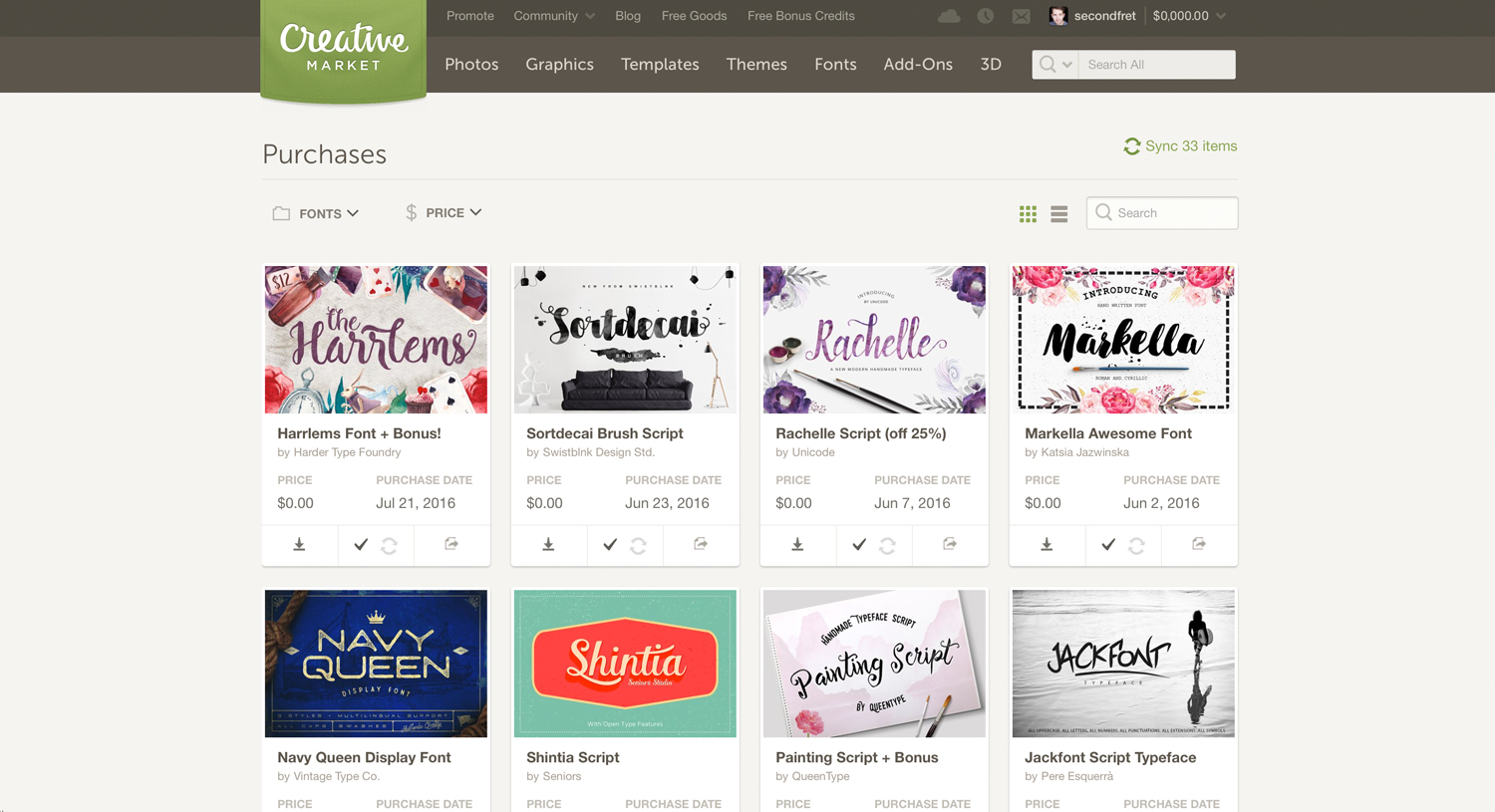
Task: Expand the FONTS category filter dropdown
Action: click(x=316, y=213)
